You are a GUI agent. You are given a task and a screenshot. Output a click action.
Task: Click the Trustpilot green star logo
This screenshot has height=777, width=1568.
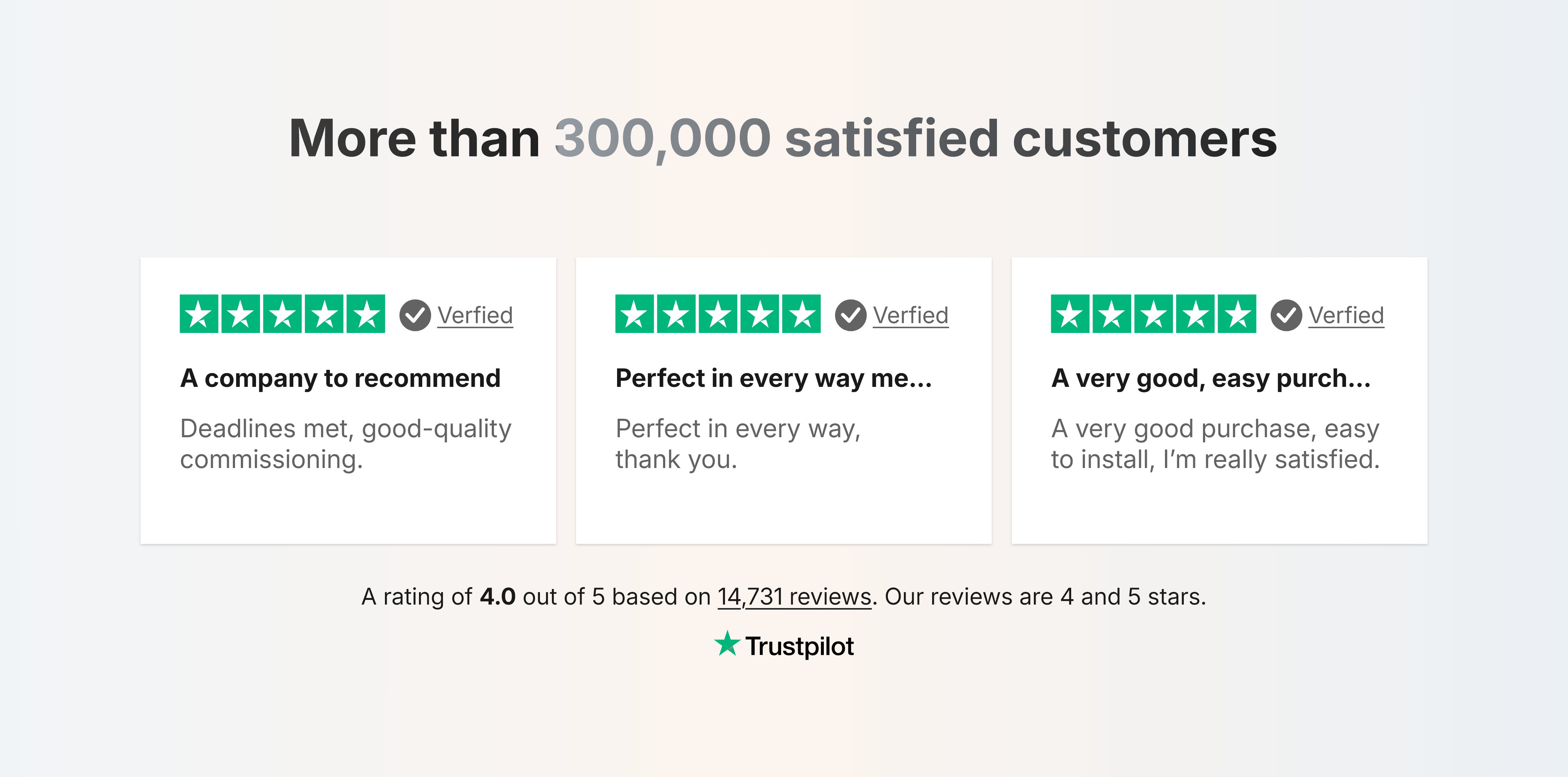click(x=727, y=644)
